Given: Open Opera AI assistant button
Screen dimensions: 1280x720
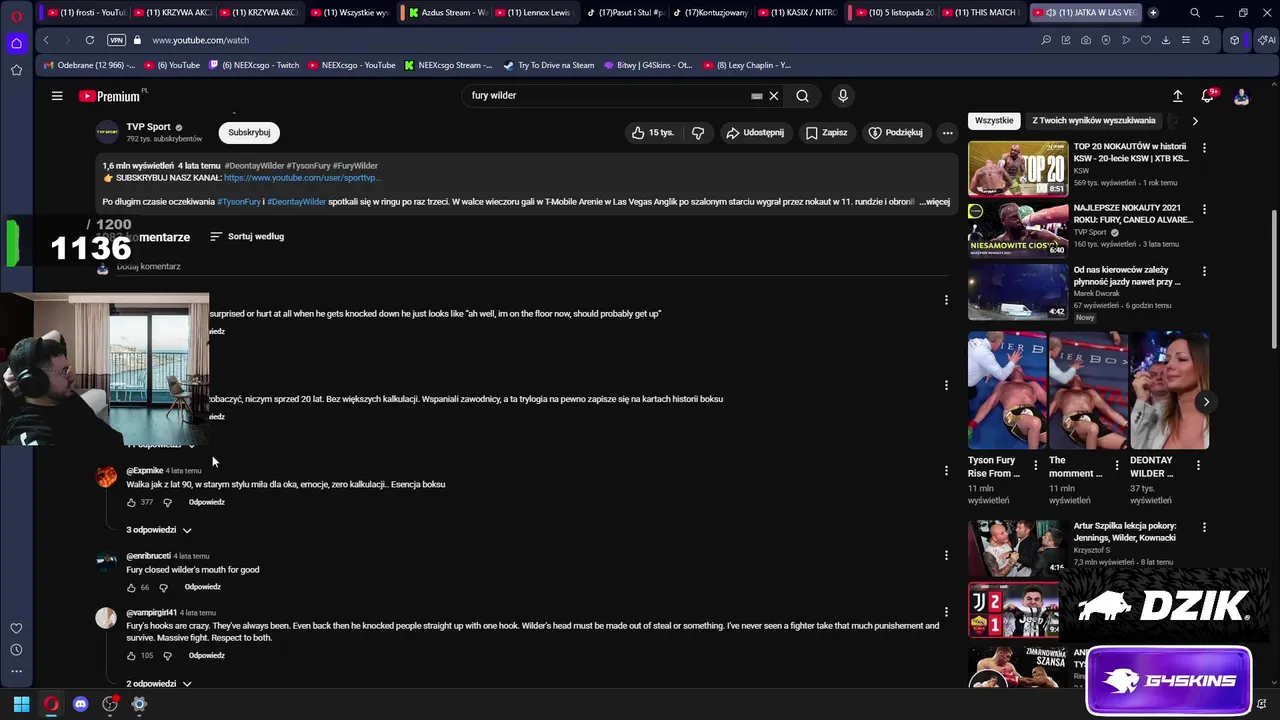Looking at the screenshot, I should 1266,40.
